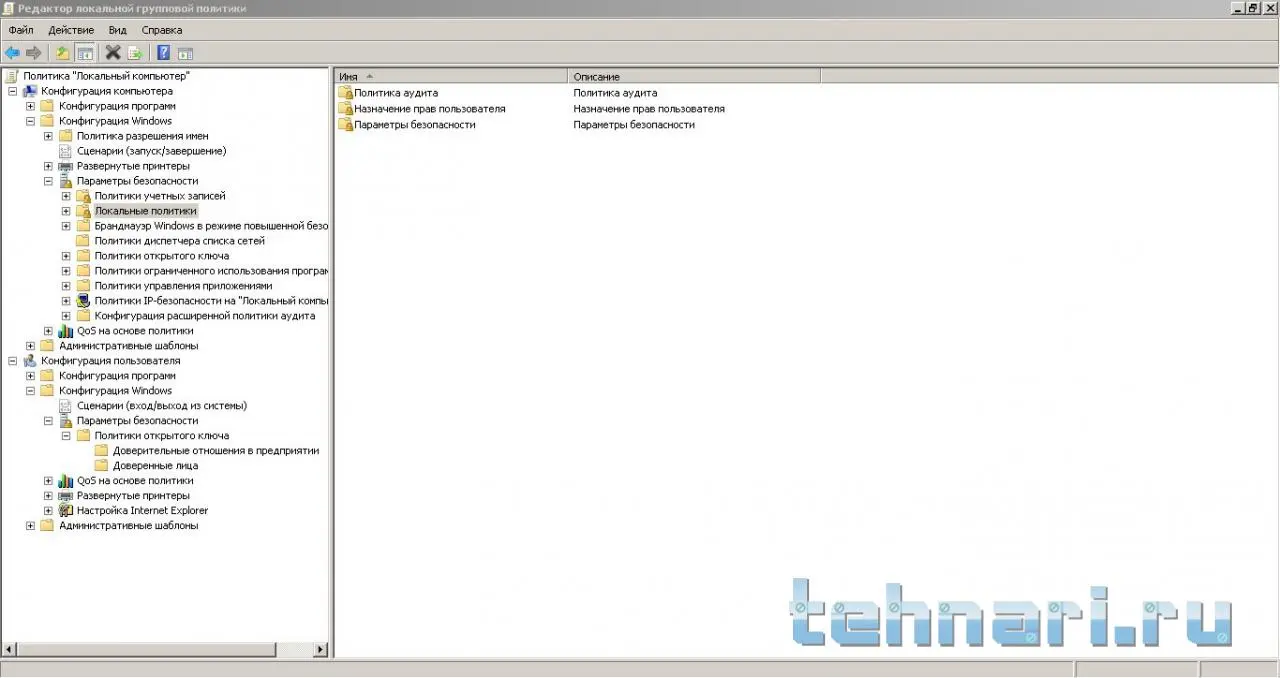Expand the "Локальные политики" node

click(66, 211)
